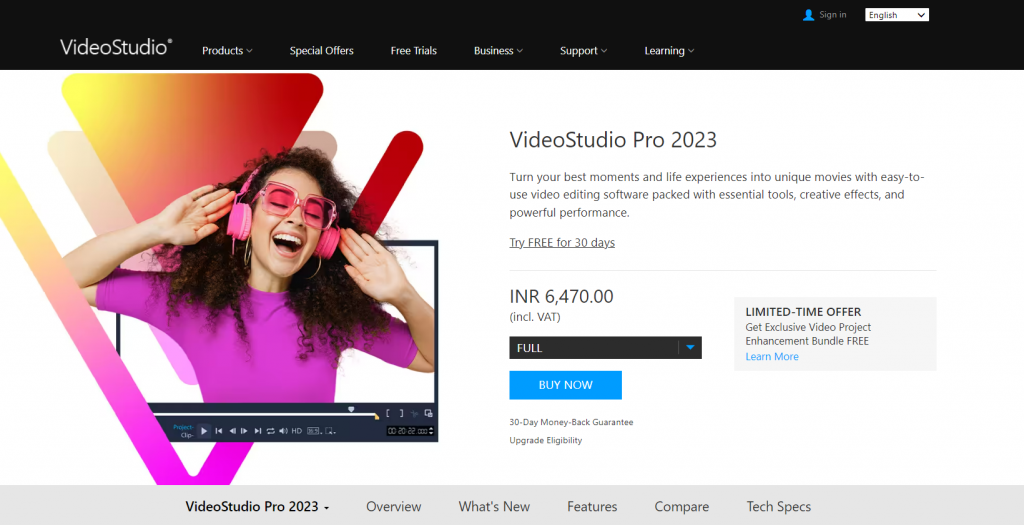Viewport: 1024px width, 525px height.
Task: Open the Tech Specs tab
Action: tap(778, 506)
